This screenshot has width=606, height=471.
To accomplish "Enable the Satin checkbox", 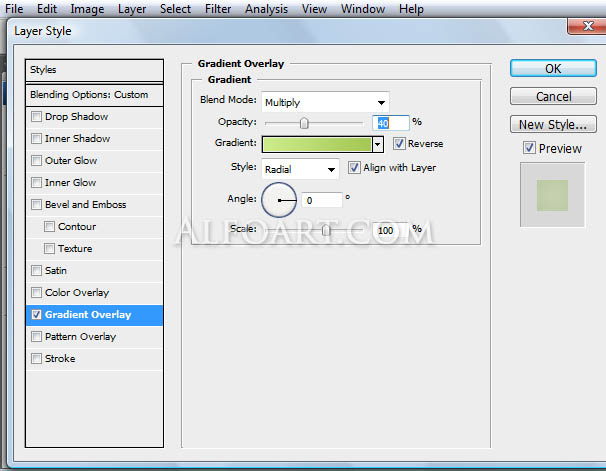I will coord(36,270).
